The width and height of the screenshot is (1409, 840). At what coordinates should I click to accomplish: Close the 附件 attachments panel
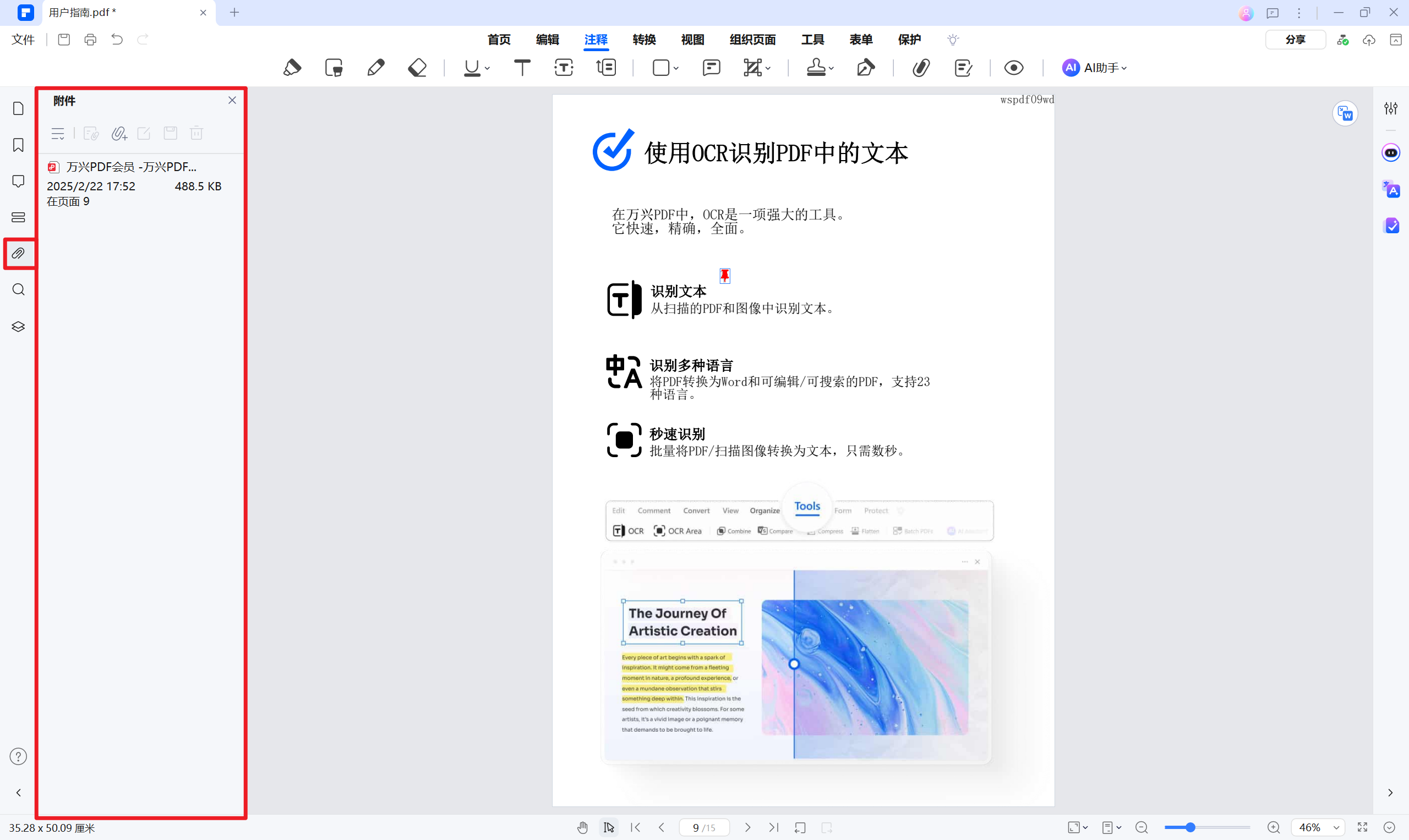pos(232,100)
